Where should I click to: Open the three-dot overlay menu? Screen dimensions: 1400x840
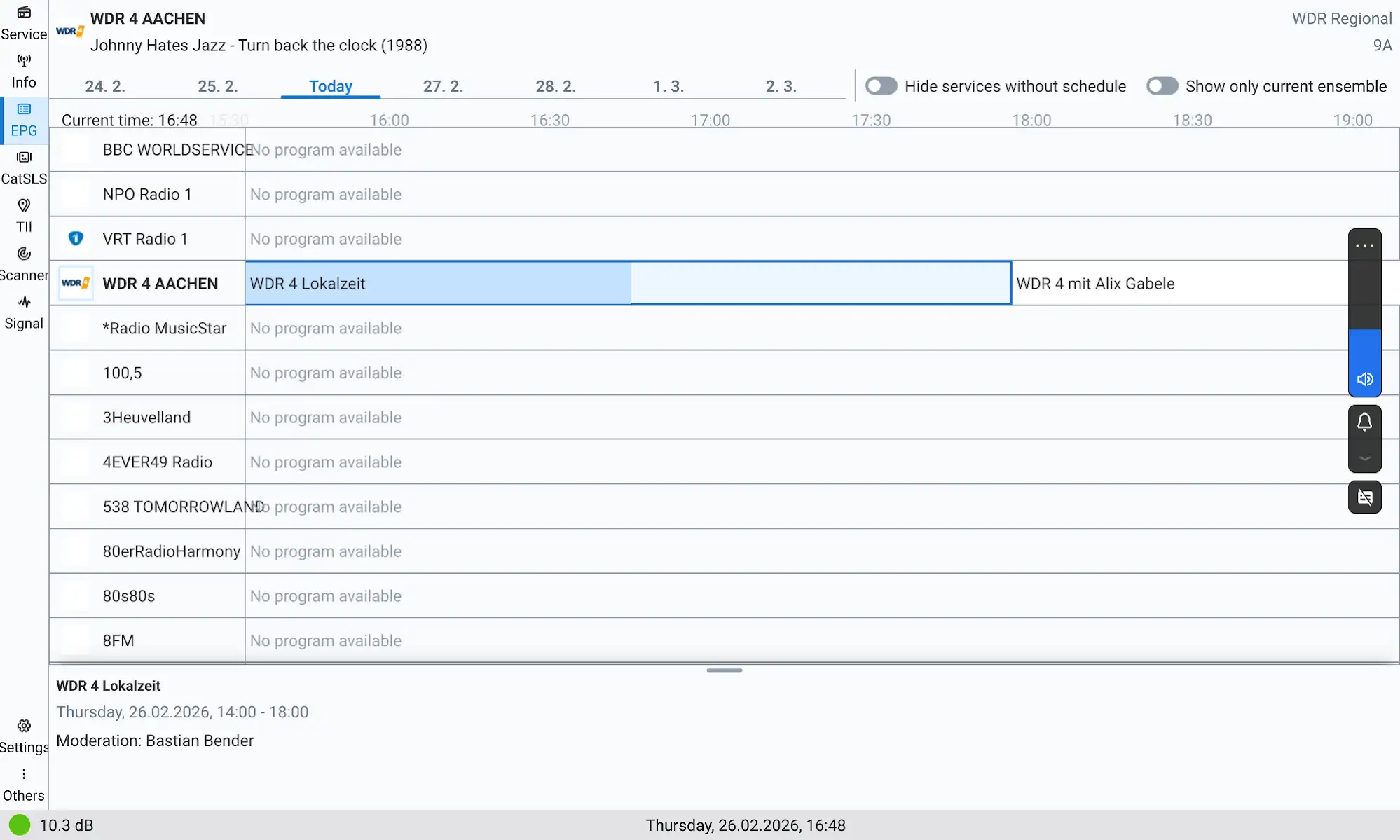[x=1364, y=246]
